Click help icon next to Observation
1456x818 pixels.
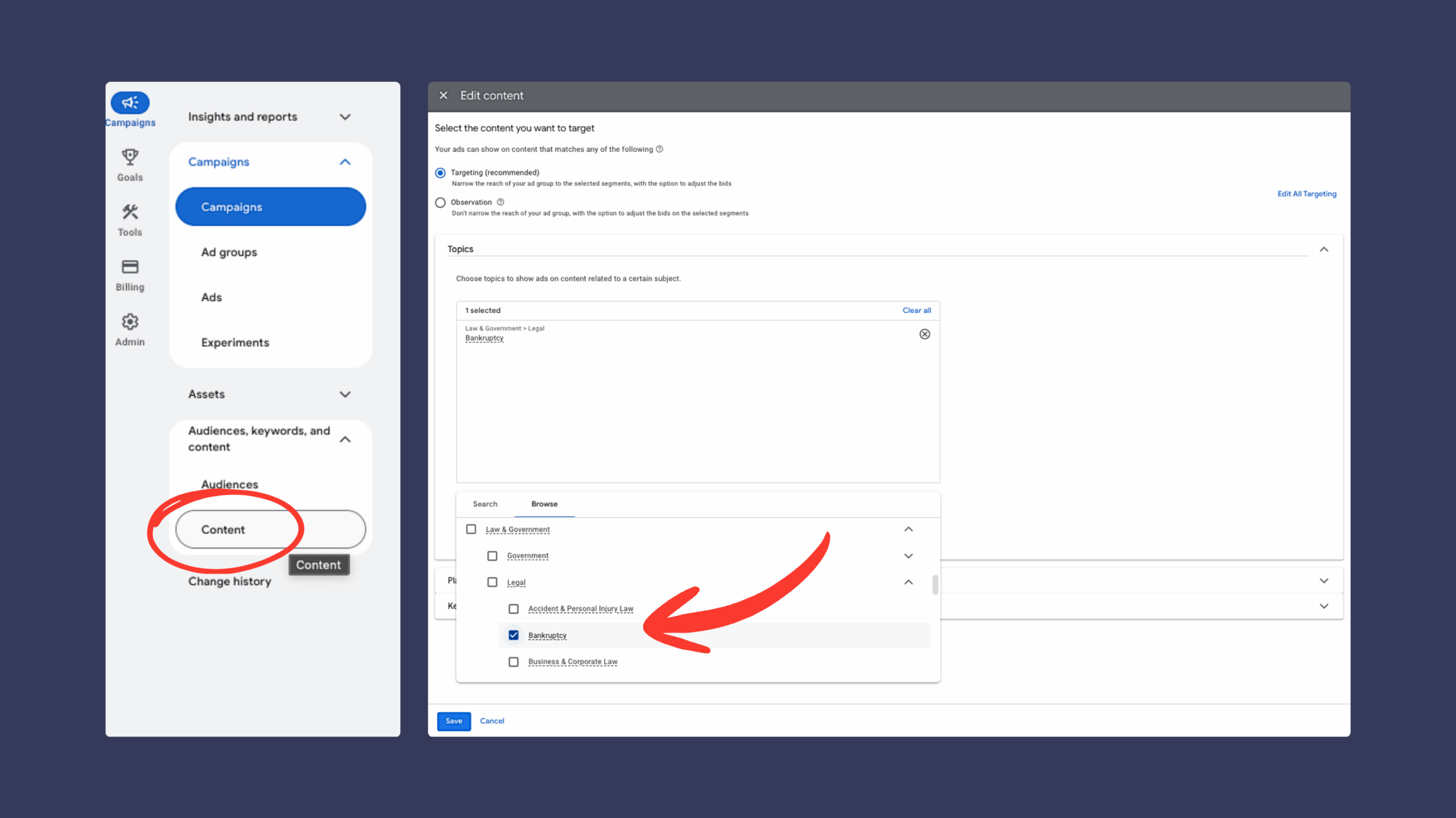500,202
